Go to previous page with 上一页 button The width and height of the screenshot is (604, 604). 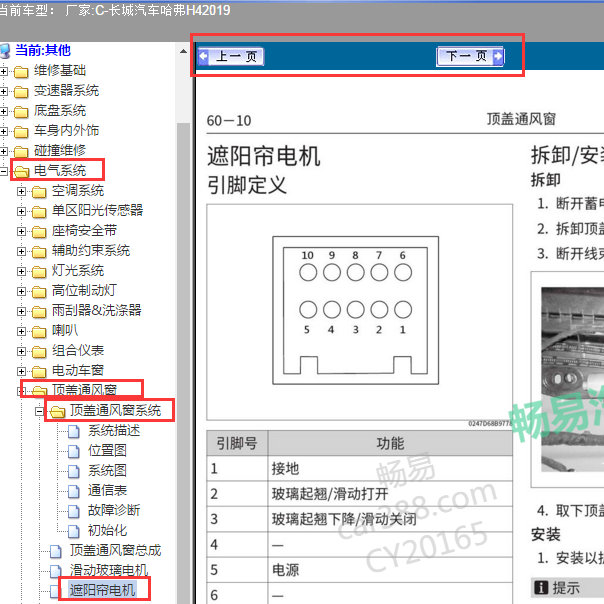point(231,57)
